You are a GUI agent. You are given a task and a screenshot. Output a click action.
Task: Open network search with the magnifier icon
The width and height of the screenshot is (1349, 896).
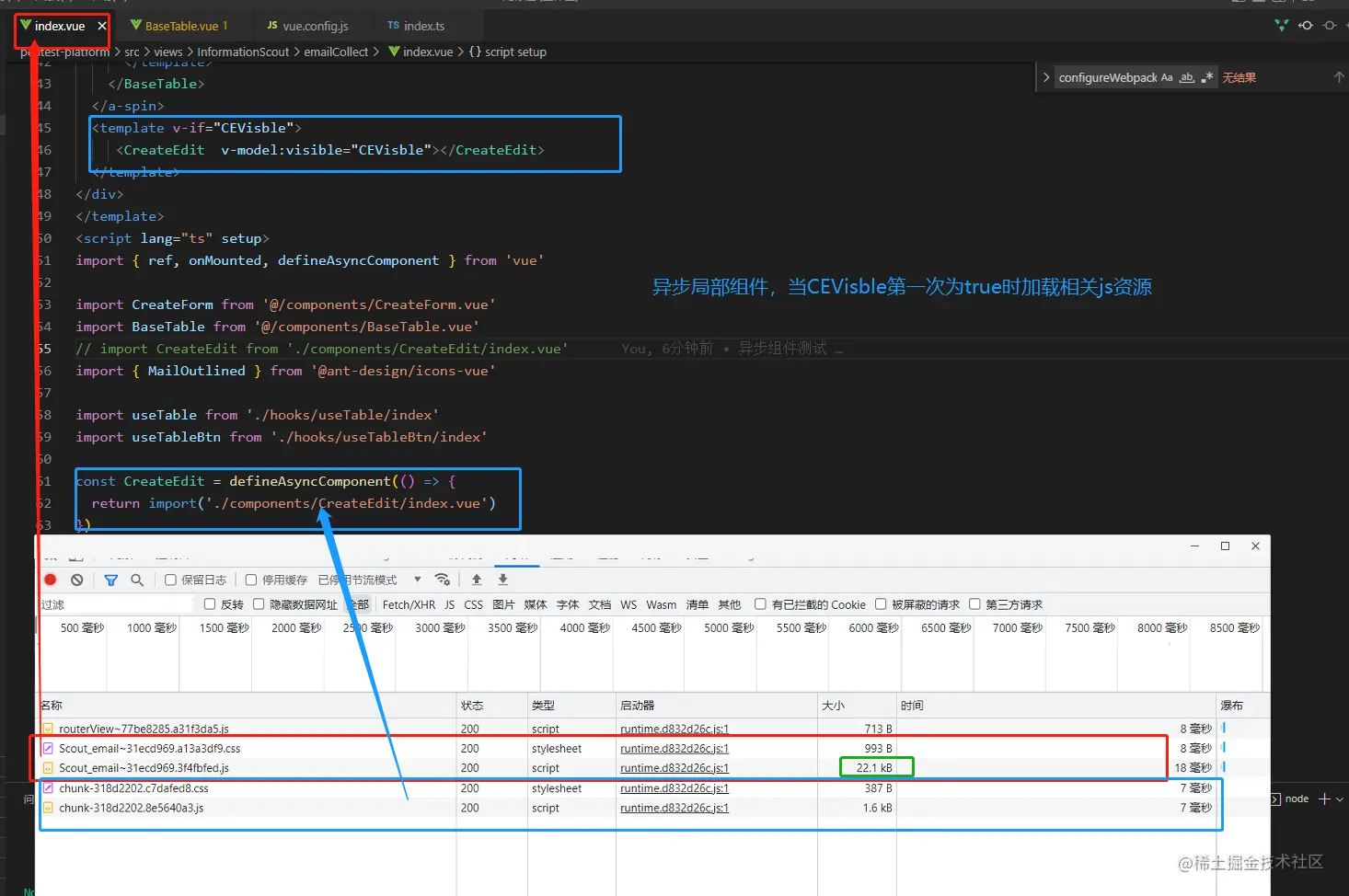(137, 580)
